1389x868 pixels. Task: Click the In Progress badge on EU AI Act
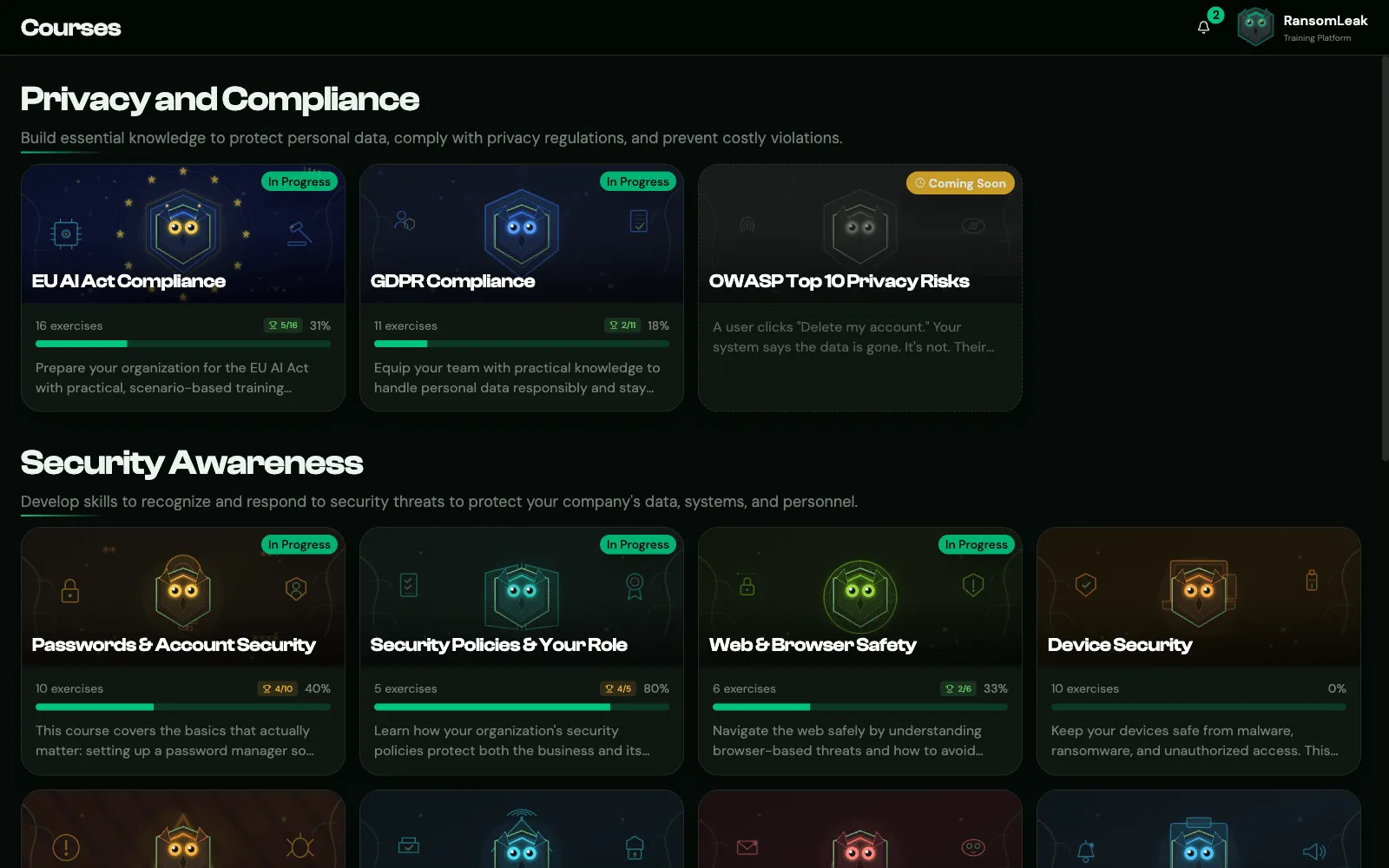pyautogui.click(x=300, y=181)
